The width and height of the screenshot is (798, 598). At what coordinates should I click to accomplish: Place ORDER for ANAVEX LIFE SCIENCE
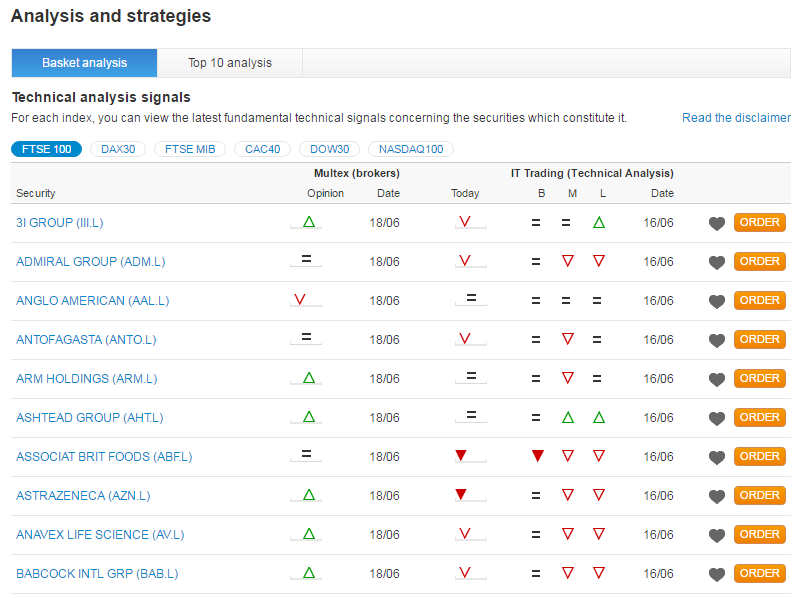coord(760,534)
